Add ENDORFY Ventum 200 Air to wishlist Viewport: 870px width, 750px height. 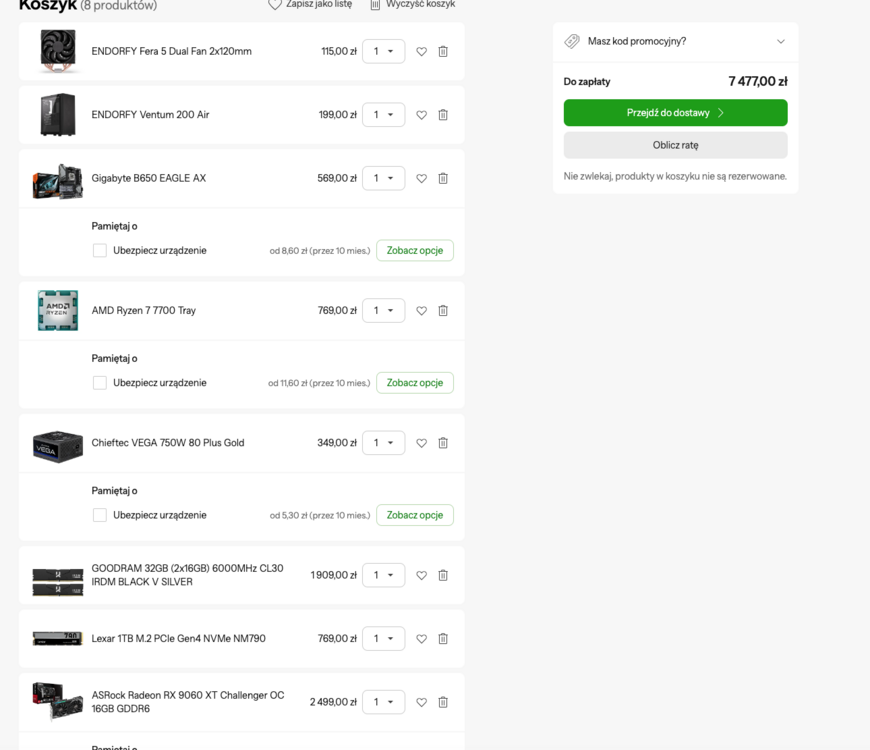[x=422, y=115]
